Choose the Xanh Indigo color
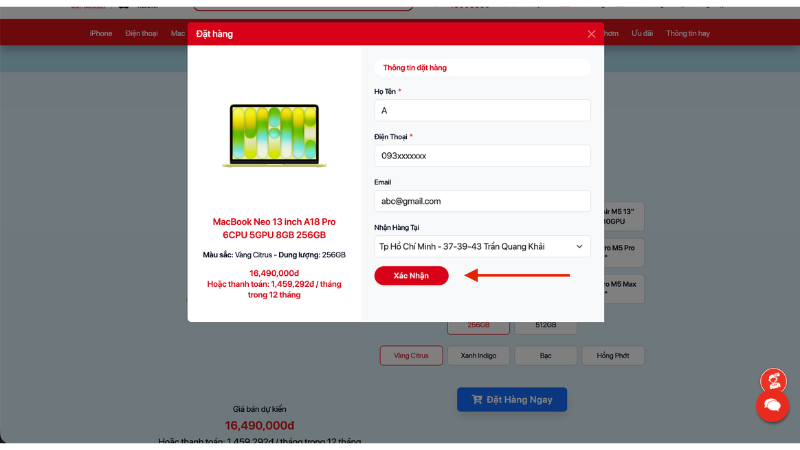This screenshot has height=450, width=800. tap(479, 356)
